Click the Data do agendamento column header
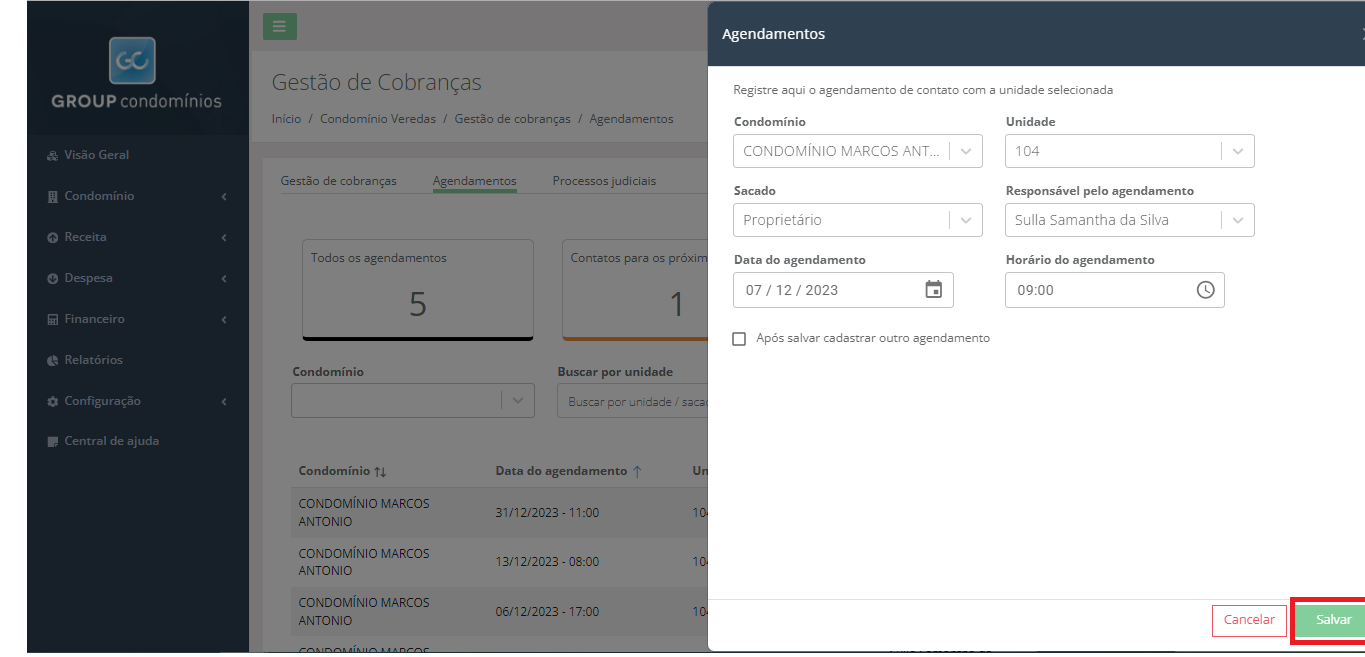1365x657 pixels. click(561, 471)
